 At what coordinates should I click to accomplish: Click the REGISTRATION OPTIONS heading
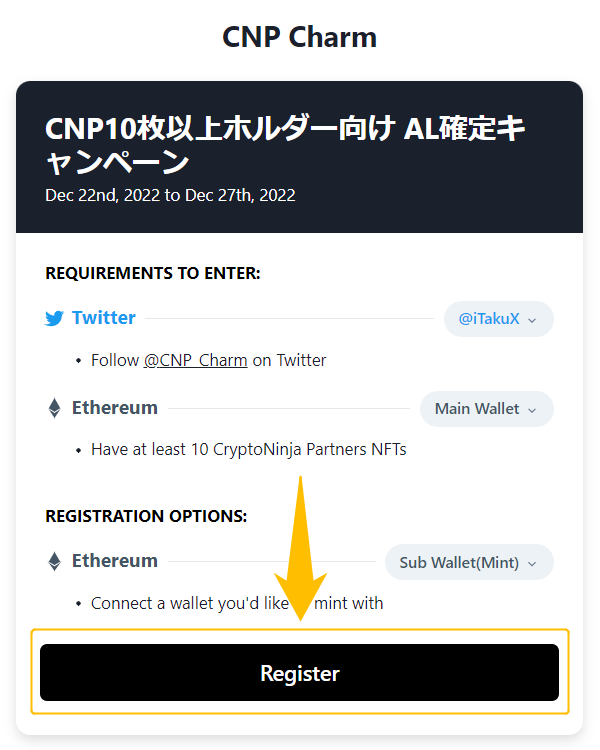click(146, 516)
